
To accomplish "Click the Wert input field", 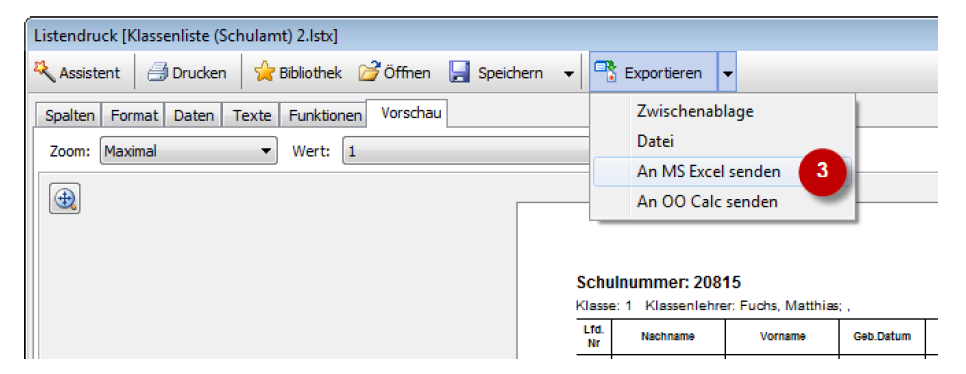I will (466, 151).
